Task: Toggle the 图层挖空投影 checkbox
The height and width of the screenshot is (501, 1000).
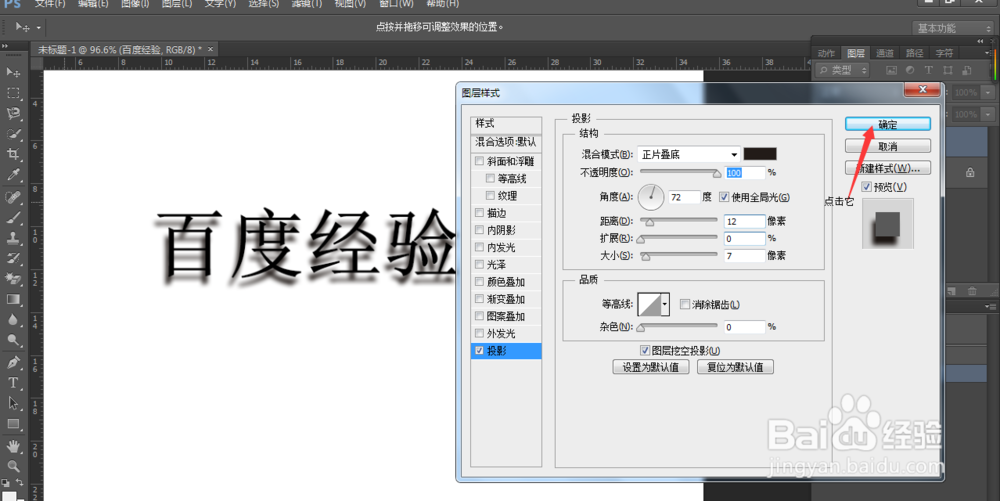Action: (645, 351)
